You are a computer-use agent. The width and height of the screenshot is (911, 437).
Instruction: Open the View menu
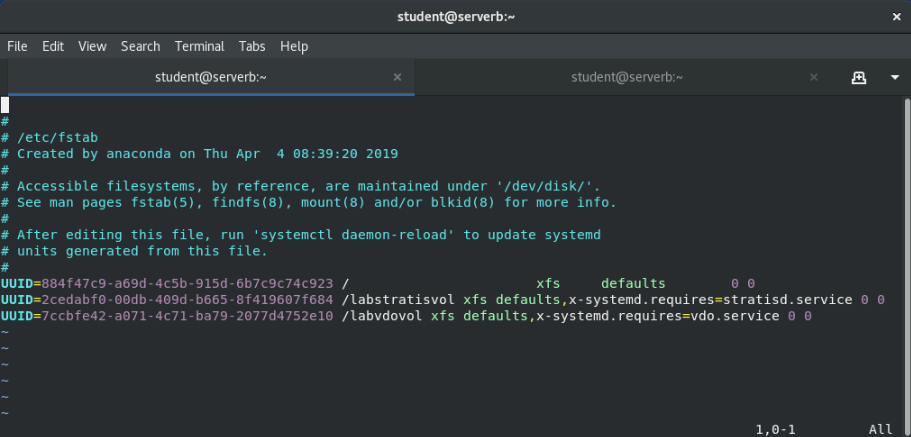pyautogui.click(x=92, y=46)
